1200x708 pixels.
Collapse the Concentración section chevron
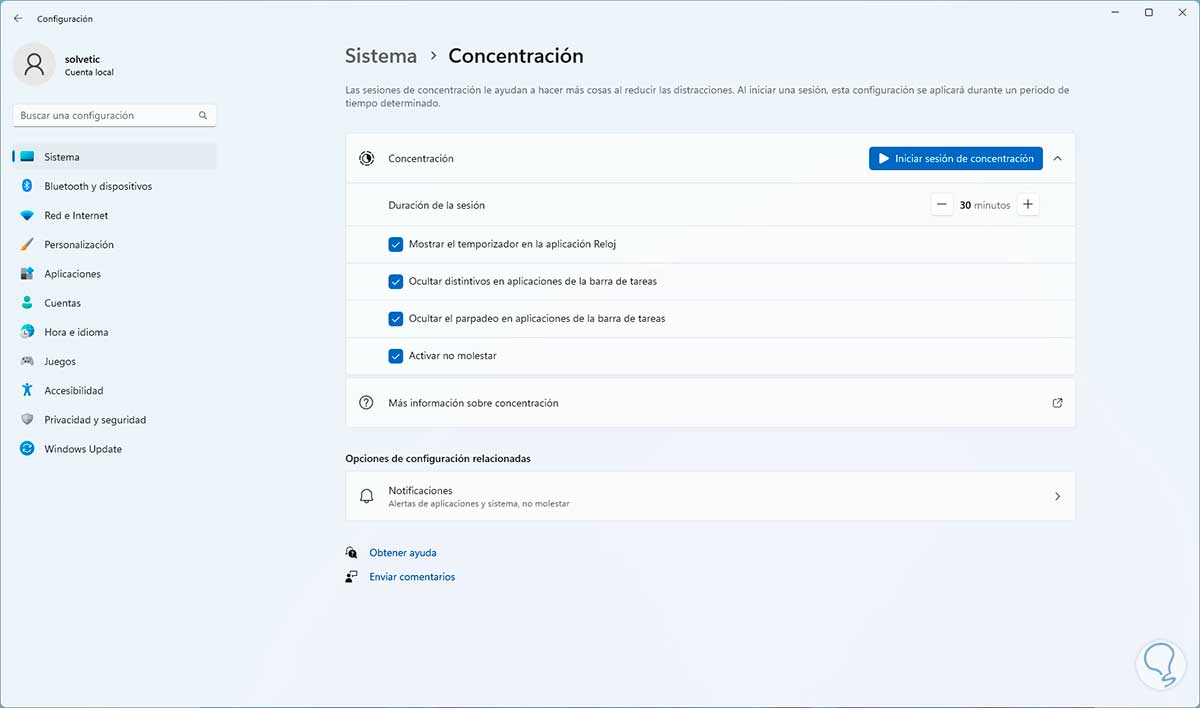coord(1058,158)
